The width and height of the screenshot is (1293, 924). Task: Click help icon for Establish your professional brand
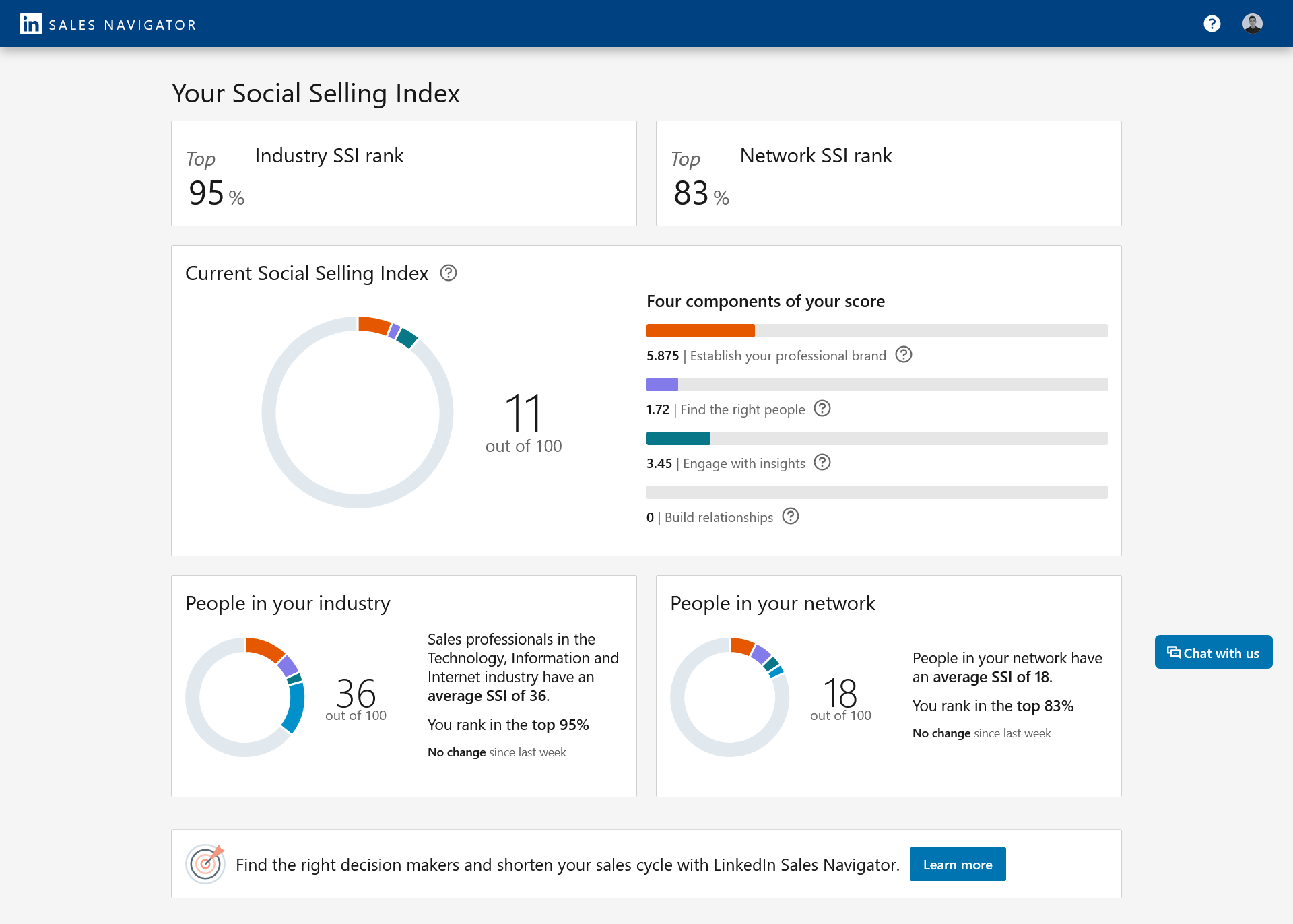[904, 354]
